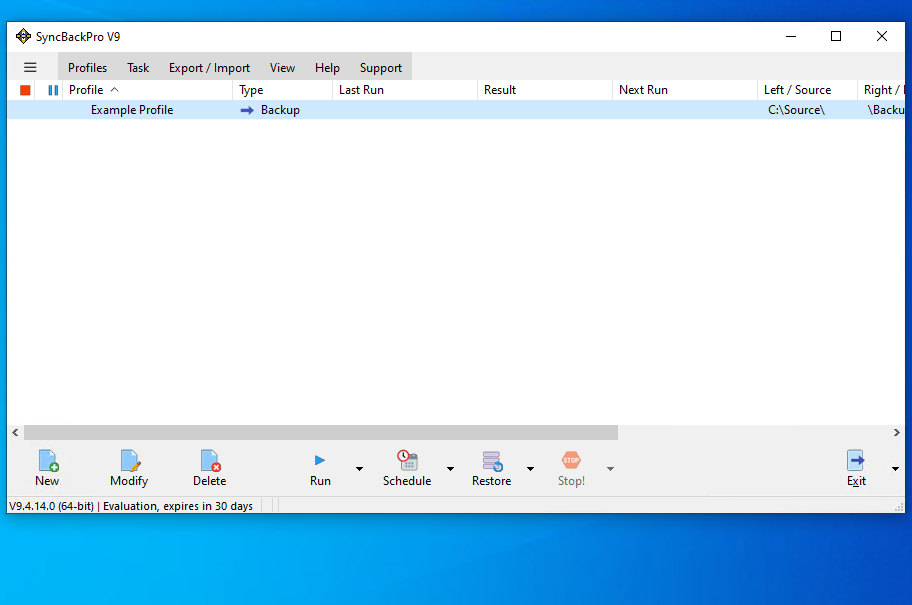Image resolution: width=912 pixels, height=605 pixels.
Task: Click the SyncBackPro logo icon in title bar
Action: pyautogui.click(x=23, y=36)
